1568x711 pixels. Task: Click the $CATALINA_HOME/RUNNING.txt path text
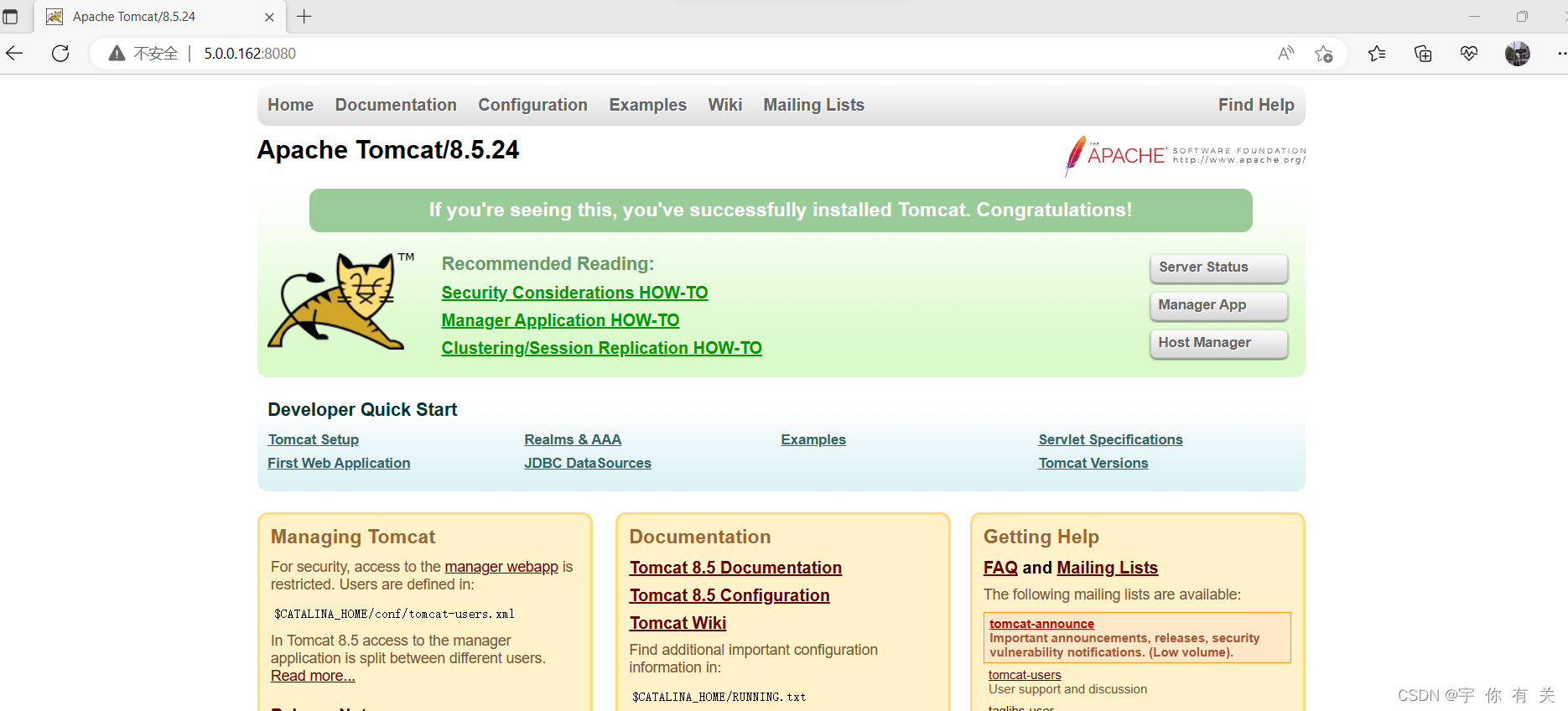pos(719,697)
